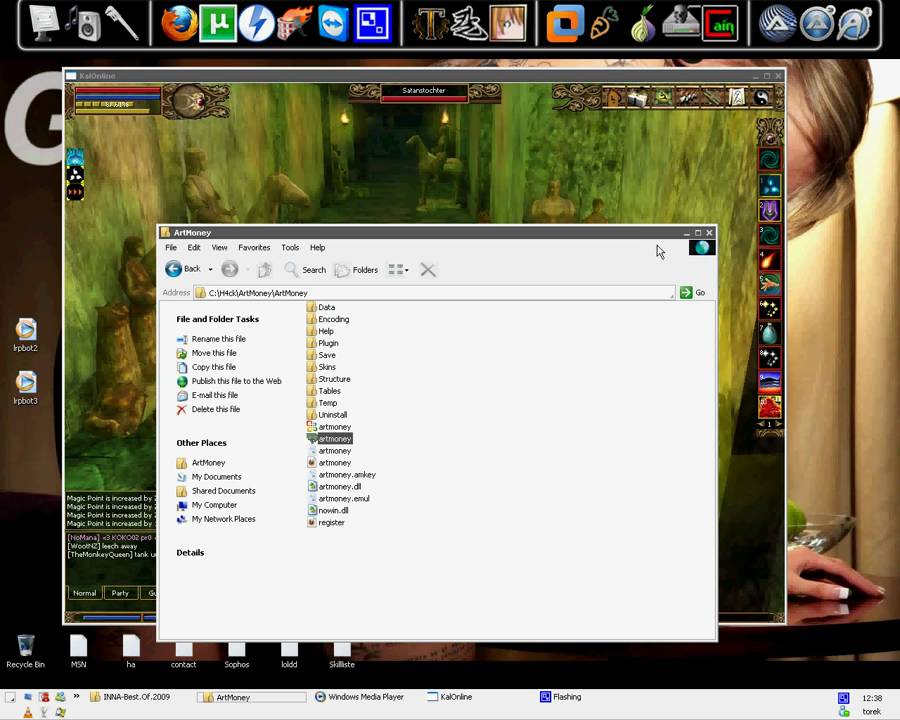Use the potion bottle in slot 7
The height and width of the screenshot is (720, 900).
point(770,333)
